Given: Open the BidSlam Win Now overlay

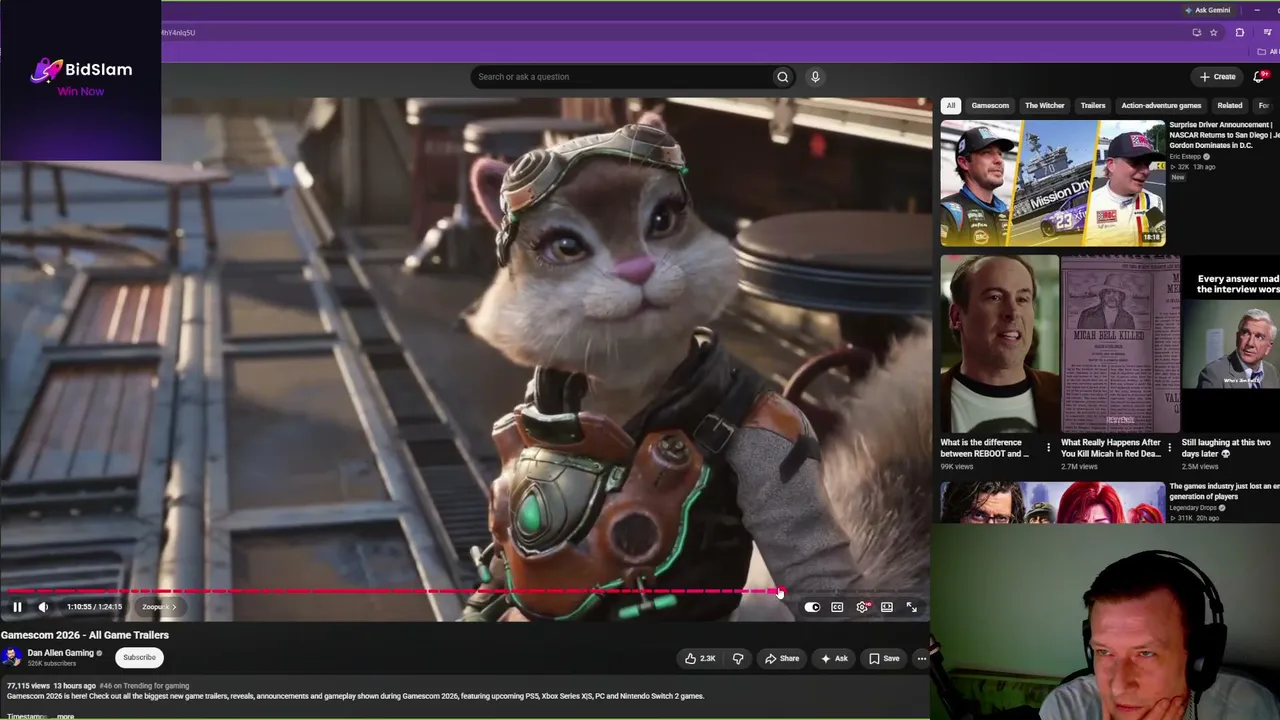Looking at the screenshot, I should [x=80, y=80].
